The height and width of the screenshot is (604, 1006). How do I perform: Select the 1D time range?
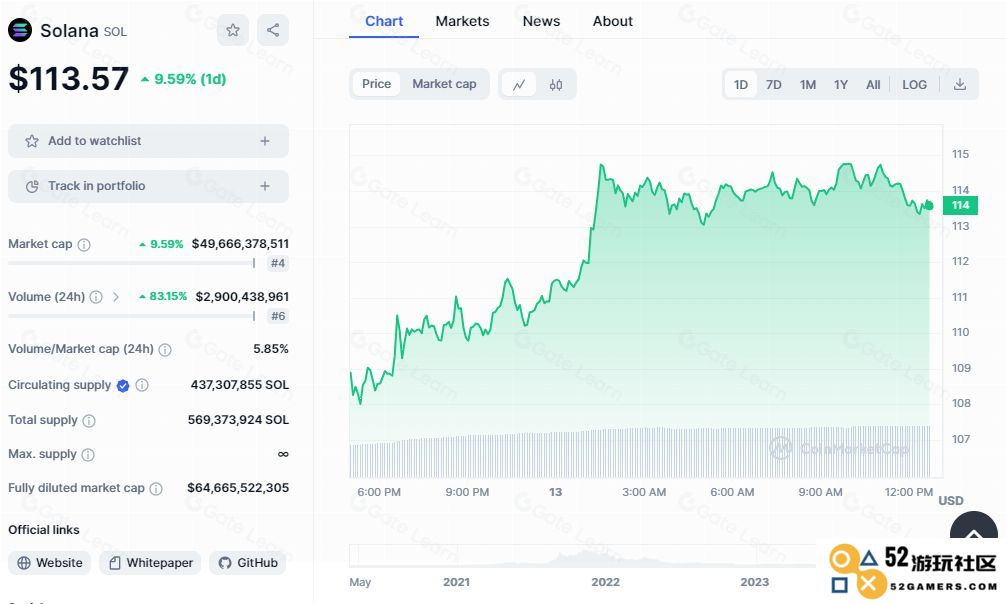(x=741, y=85)
